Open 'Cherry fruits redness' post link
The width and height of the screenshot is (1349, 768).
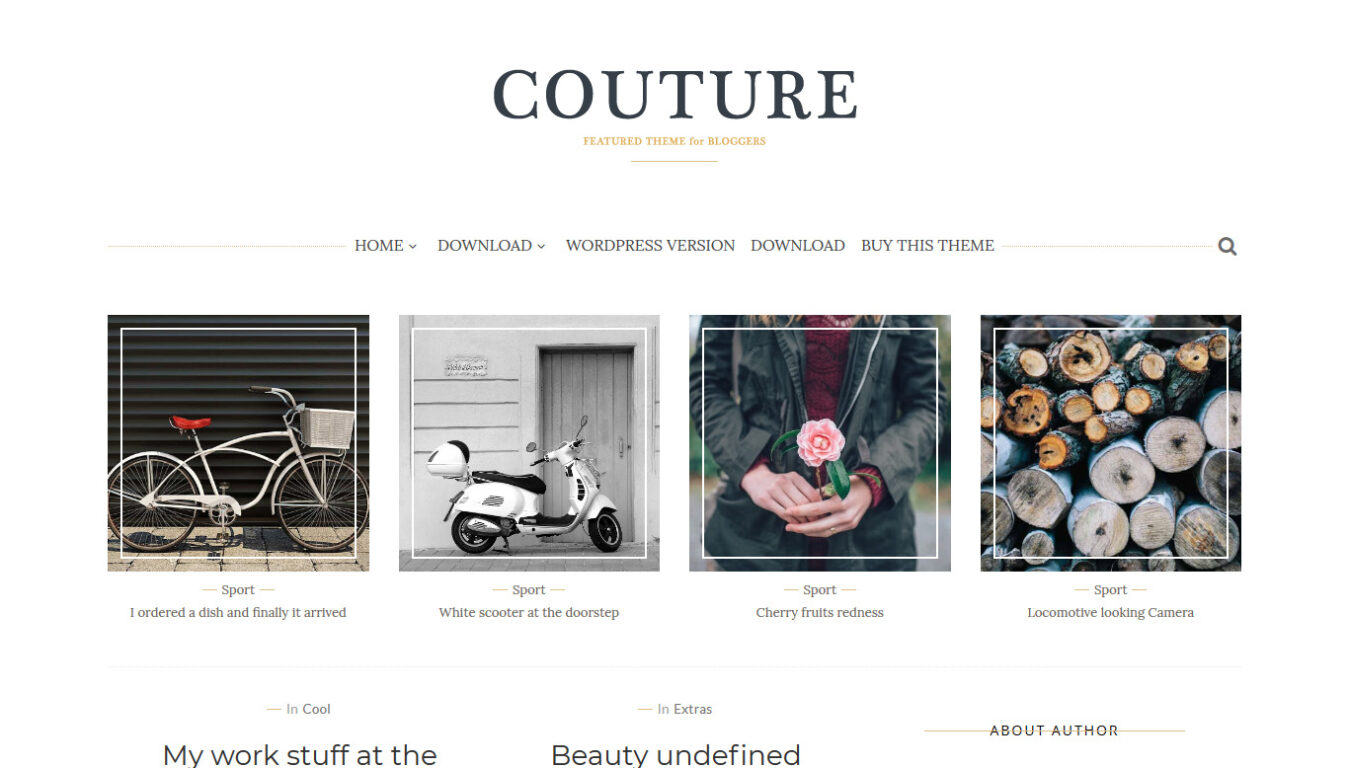820,613
